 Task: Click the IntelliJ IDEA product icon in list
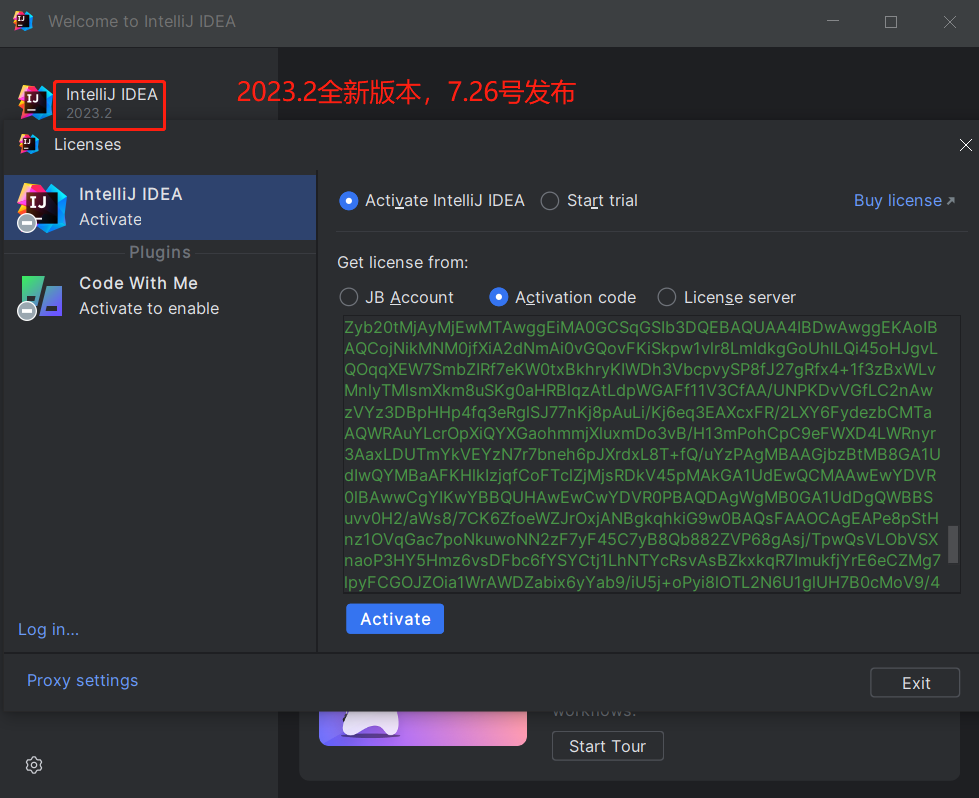coord(41,207)
